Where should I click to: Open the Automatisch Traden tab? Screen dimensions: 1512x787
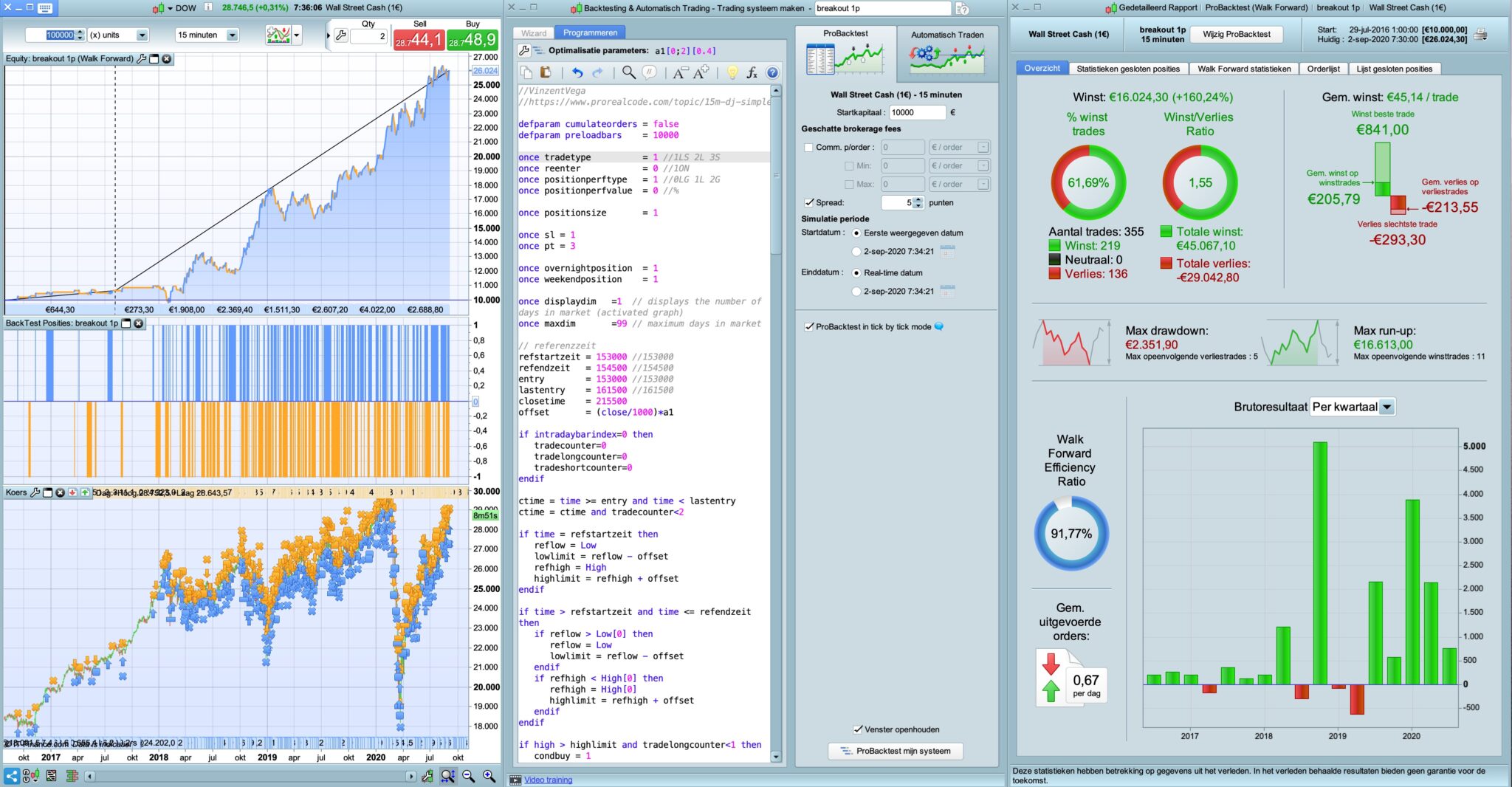pos(947,53)
